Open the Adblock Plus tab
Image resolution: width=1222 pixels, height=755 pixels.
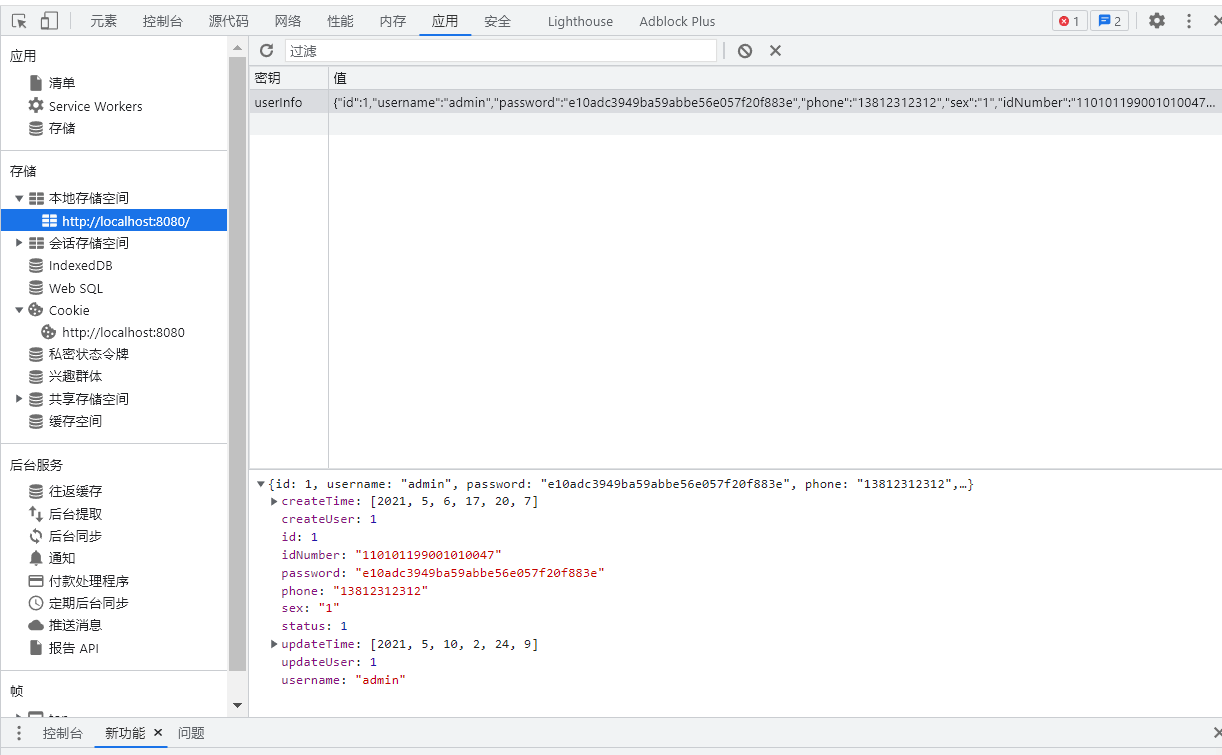[x=677, y=21]
